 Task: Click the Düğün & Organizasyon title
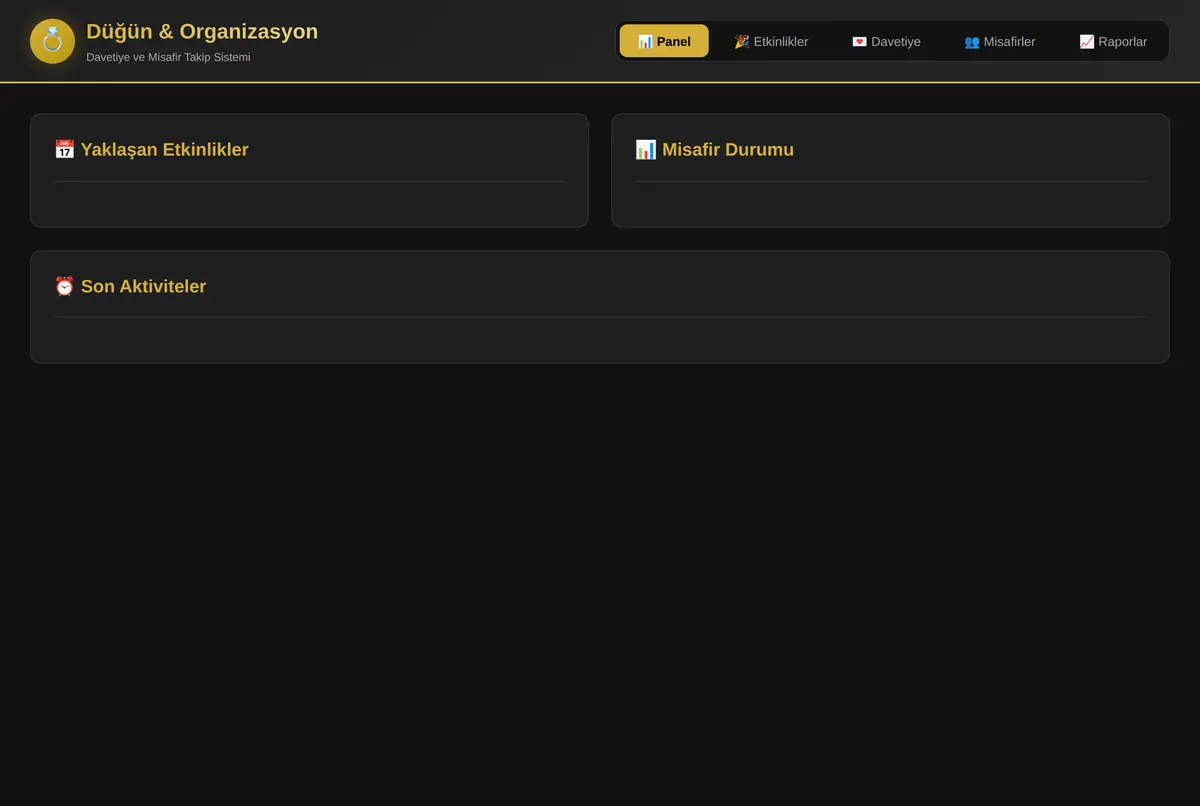[202, 31]
